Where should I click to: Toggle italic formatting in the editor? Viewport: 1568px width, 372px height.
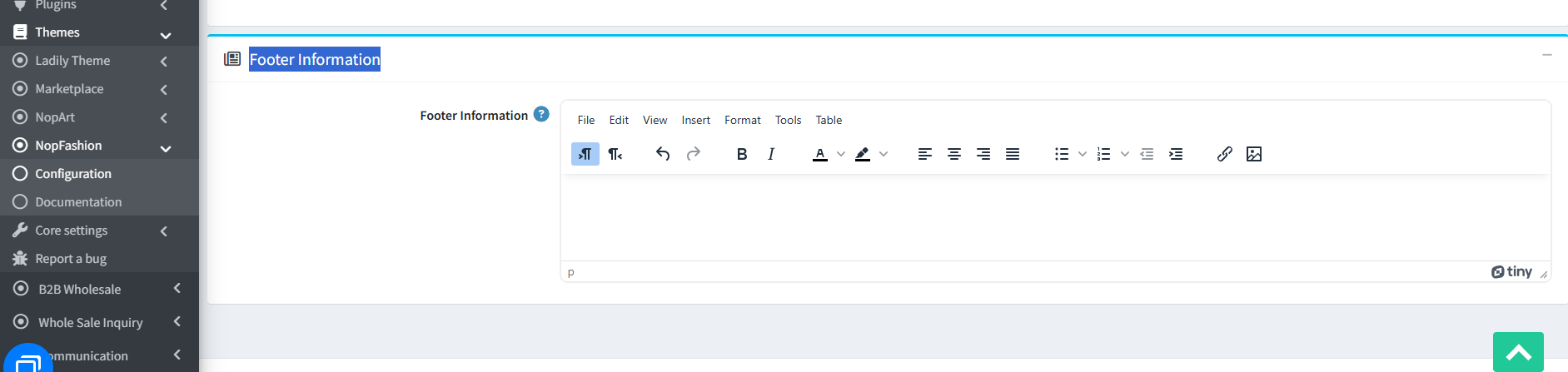click(x=771, y=154)
